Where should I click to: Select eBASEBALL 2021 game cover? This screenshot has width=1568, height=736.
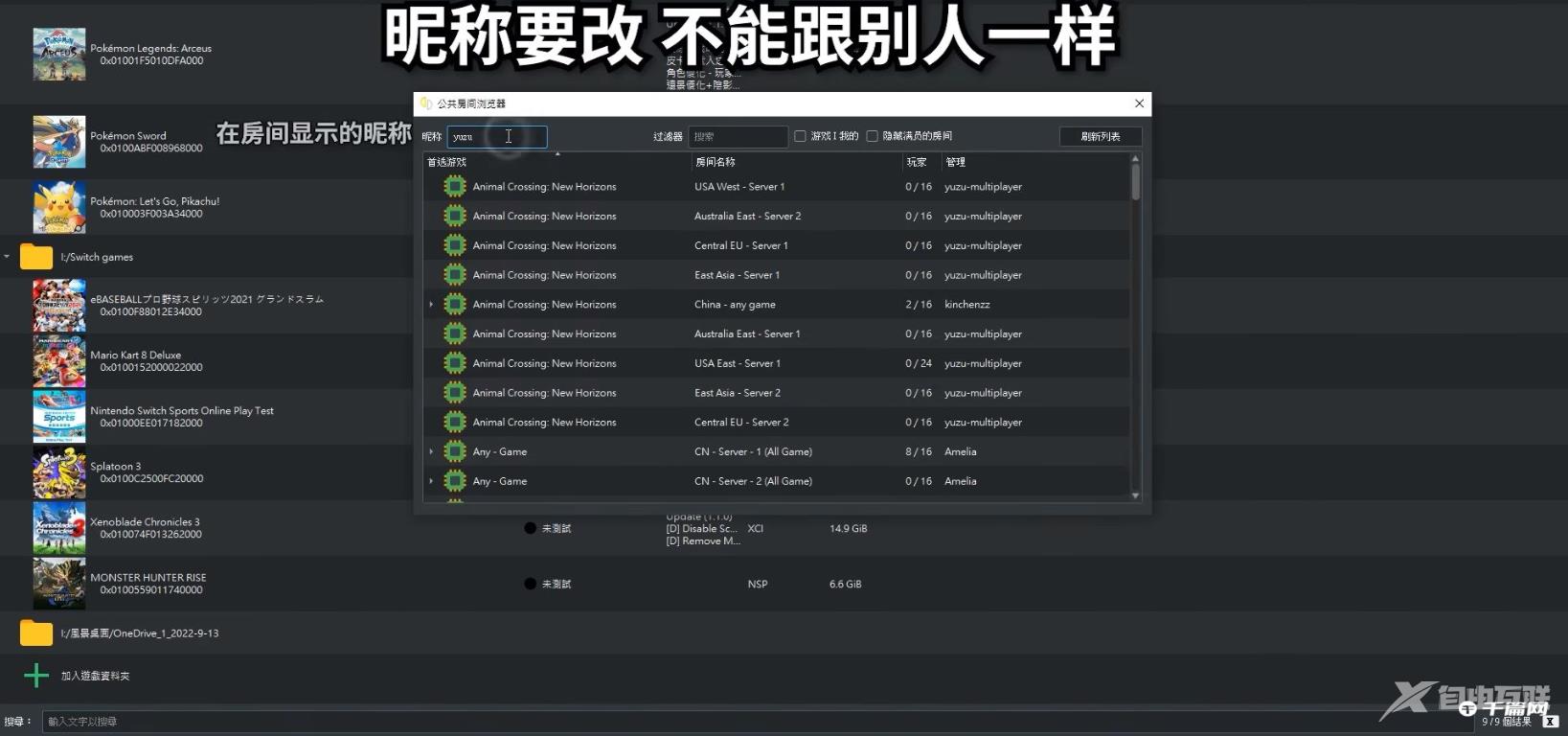[59, 306]
